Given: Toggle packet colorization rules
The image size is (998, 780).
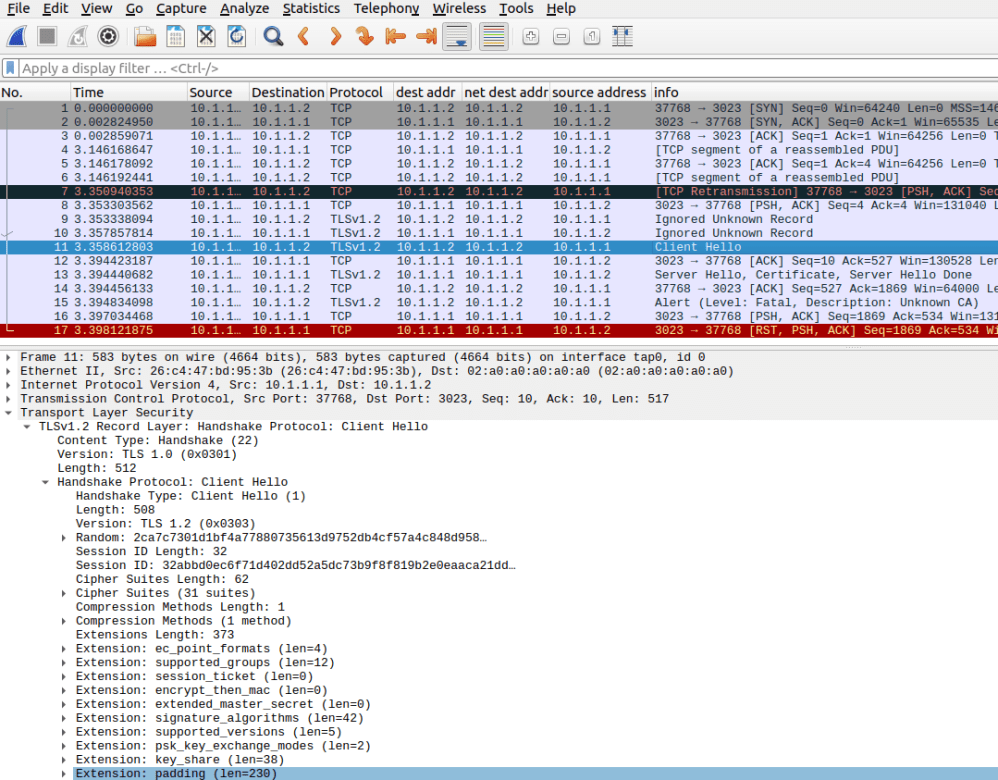Looking at the screenshot, I should coord(493,37).
